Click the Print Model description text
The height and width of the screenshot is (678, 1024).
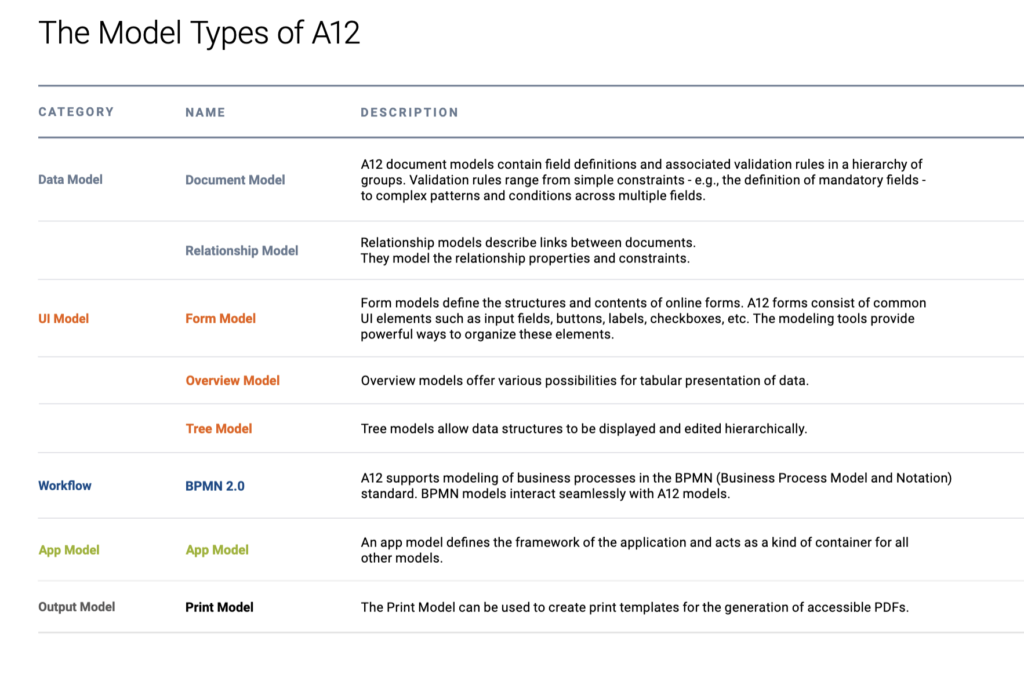click(x=634, y=607)
